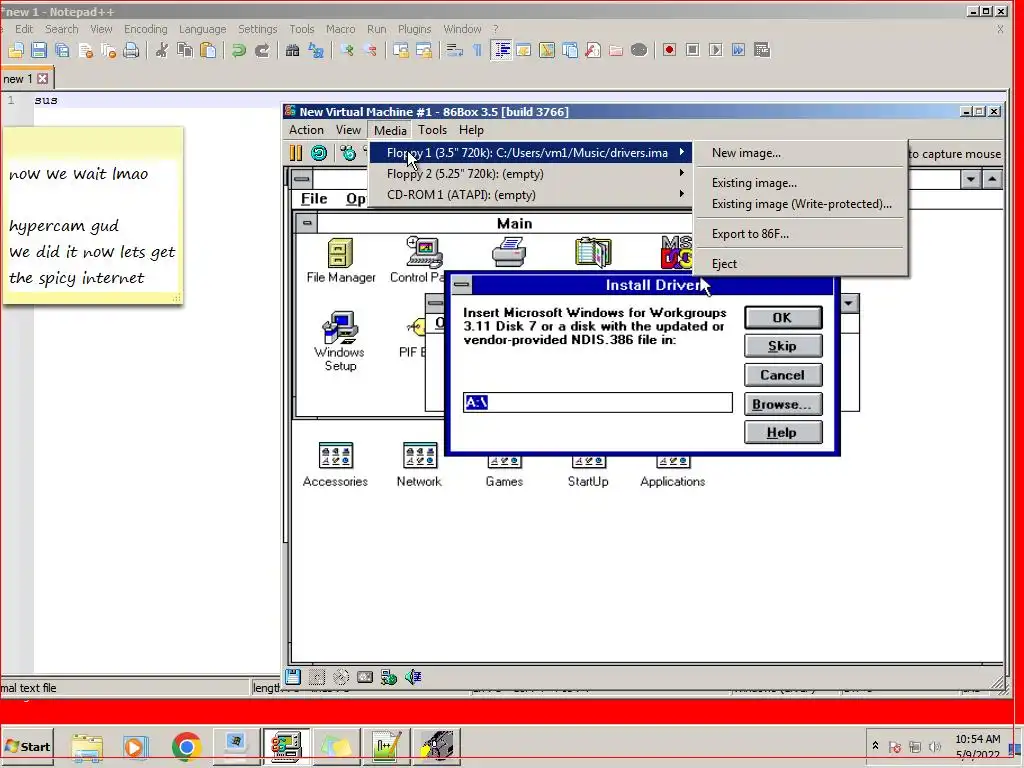The image size is (1024, 768).
Task: Click Skip in Install Driver dialog
Action: [783, 346]
